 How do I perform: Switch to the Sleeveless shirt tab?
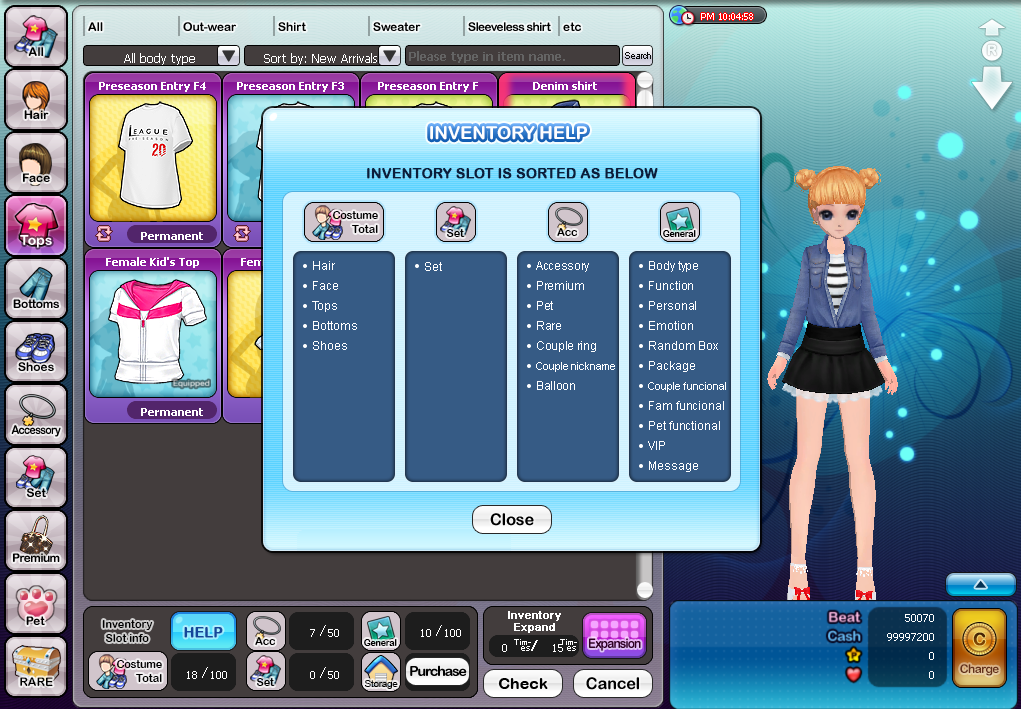509,27
